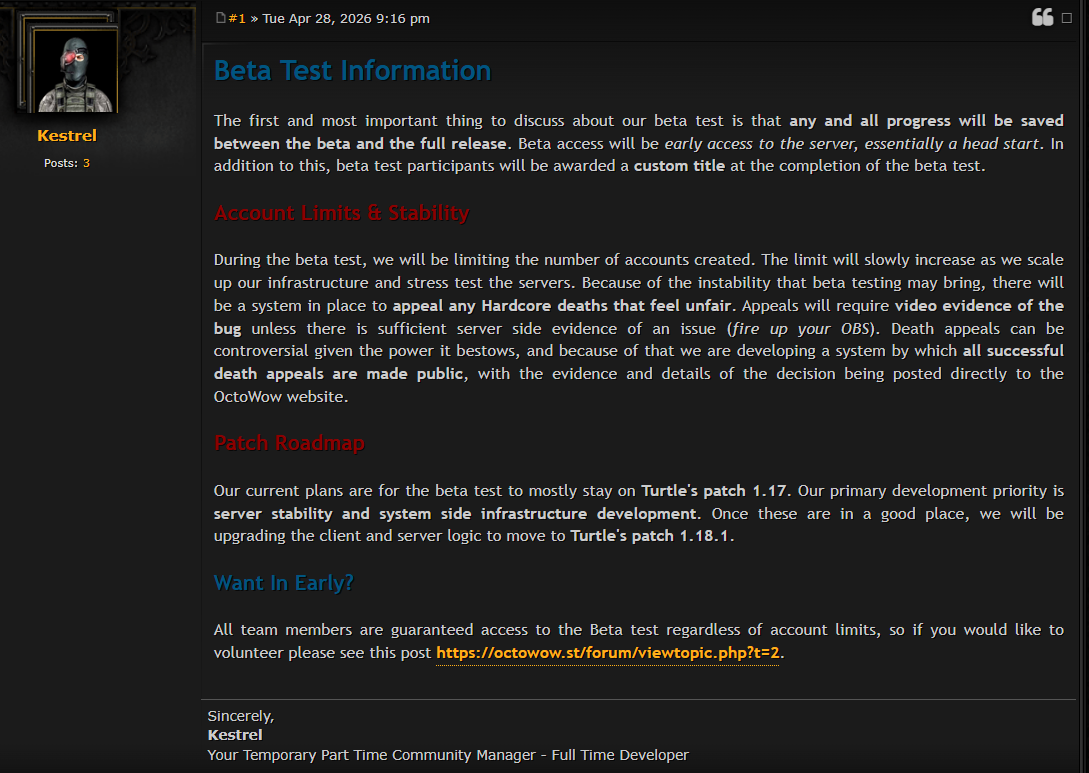Click the word Sincerely in signature
Viewport: 1089px width, 773px height.
[239, 716]
